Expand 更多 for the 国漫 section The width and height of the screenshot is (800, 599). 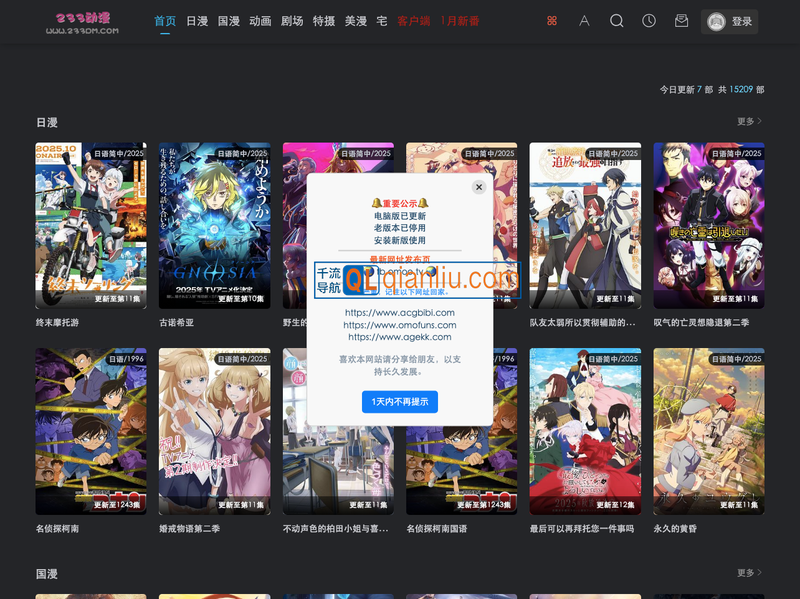pyautogui.click(x=749, y=573)
